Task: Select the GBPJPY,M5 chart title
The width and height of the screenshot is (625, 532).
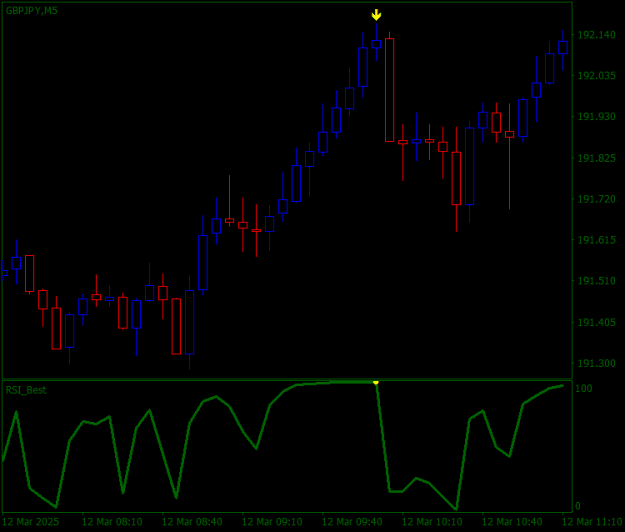Action: pyautogui.click(x=31, y=11)
